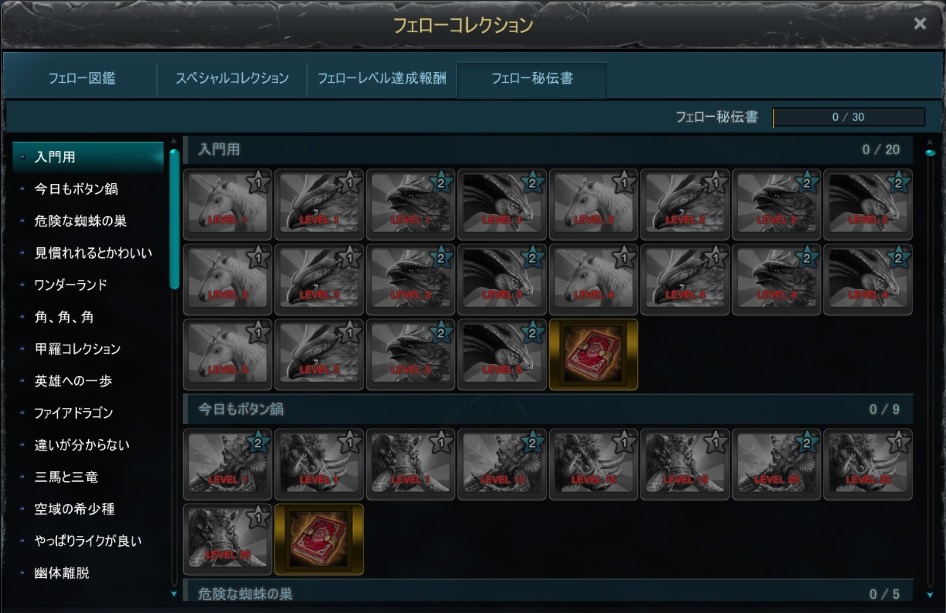This screenshot has width=946, height=613.
Task: Open the フェロー図鑑 tab
Action: (81, 78)
